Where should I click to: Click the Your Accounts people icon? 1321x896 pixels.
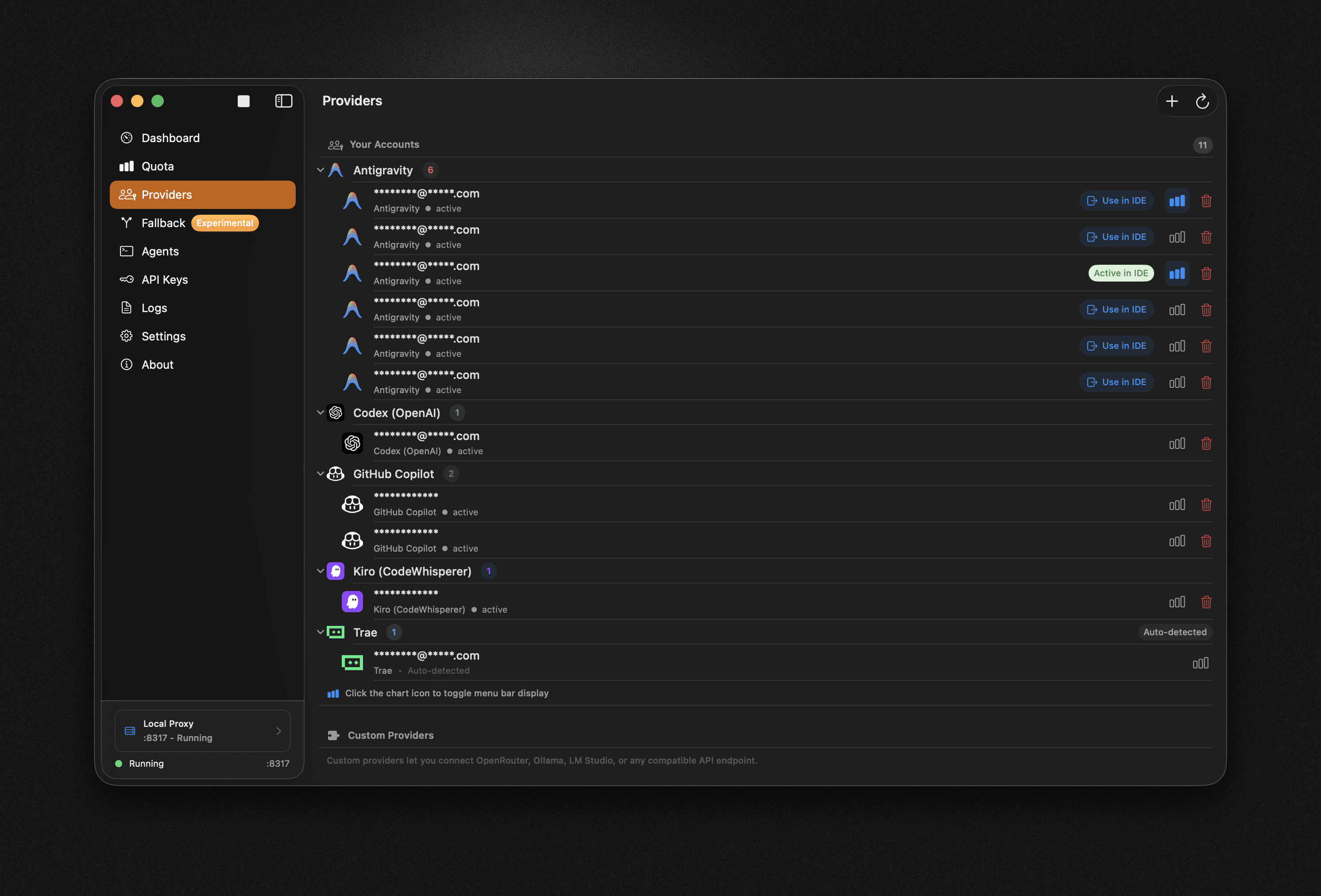tap(336, 145)
